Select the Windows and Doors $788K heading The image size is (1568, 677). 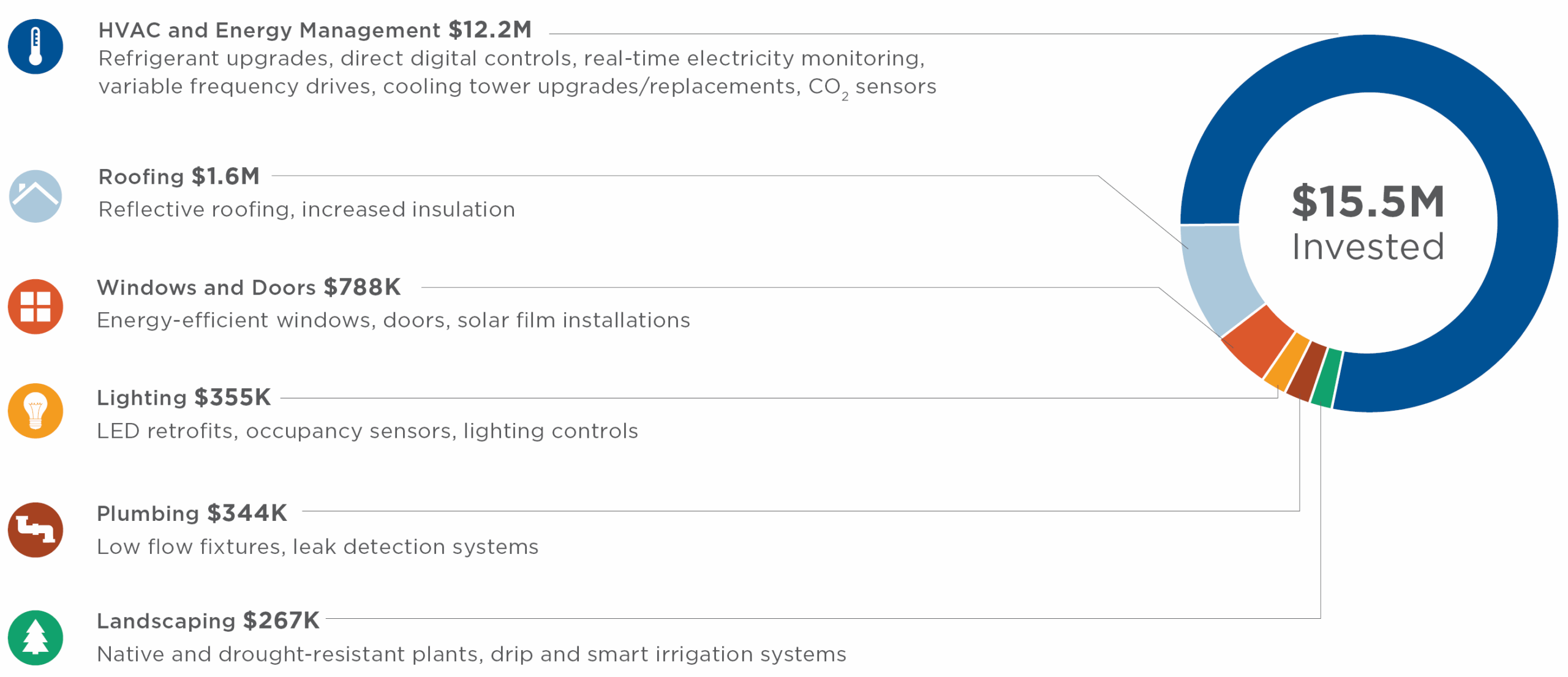249,287
